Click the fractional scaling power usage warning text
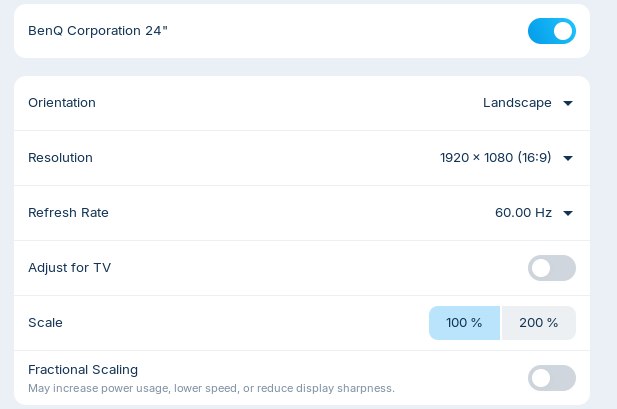Screen dimensions: 617x409 211,388
